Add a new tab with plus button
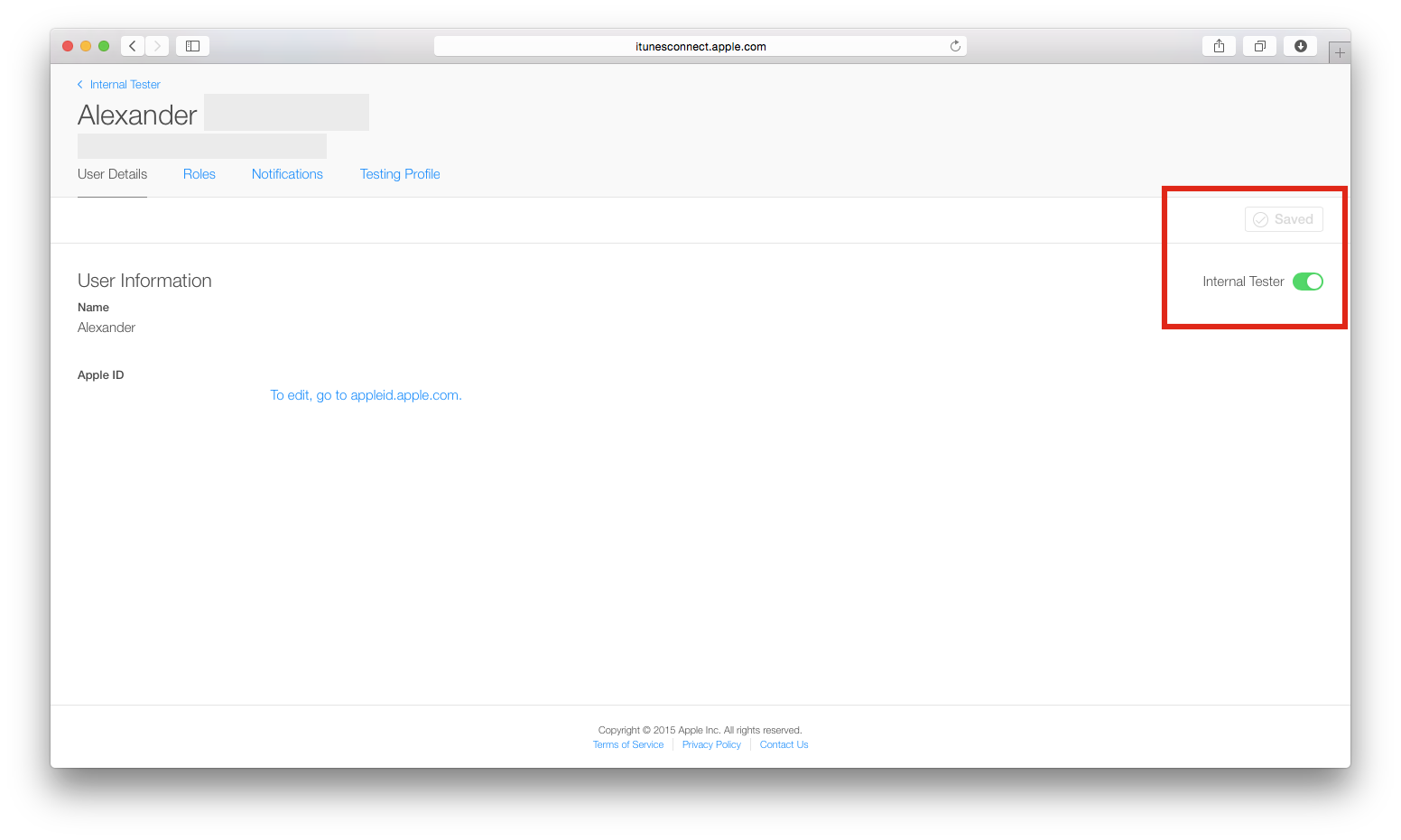Screen dimensions: 1401x840 tap(1340, 53)
